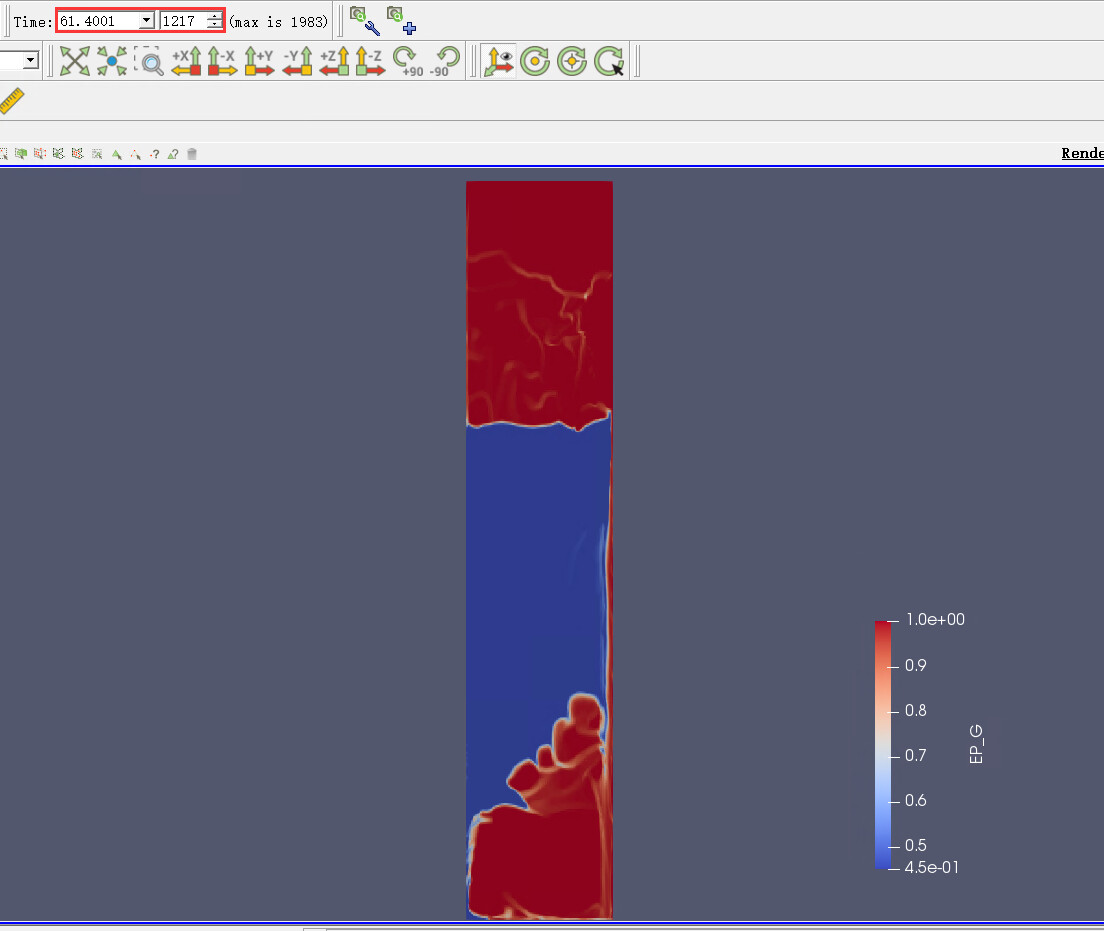Screen dimensions: 1104x931
Task: Clear selection with the trash icon
Action: (x=192, y=154)
